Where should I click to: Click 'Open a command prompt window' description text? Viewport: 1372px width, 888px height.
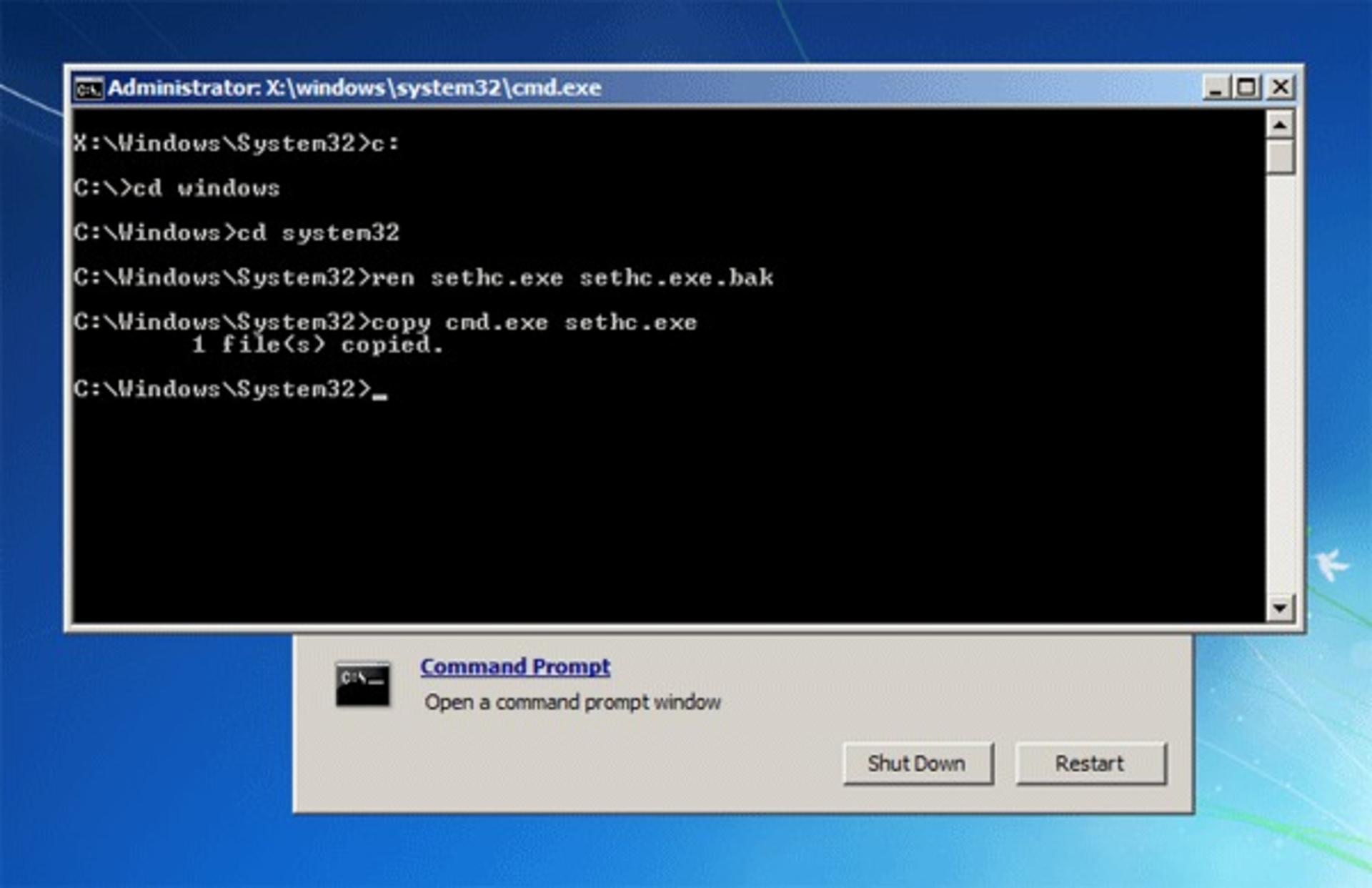tap(572, 702)
